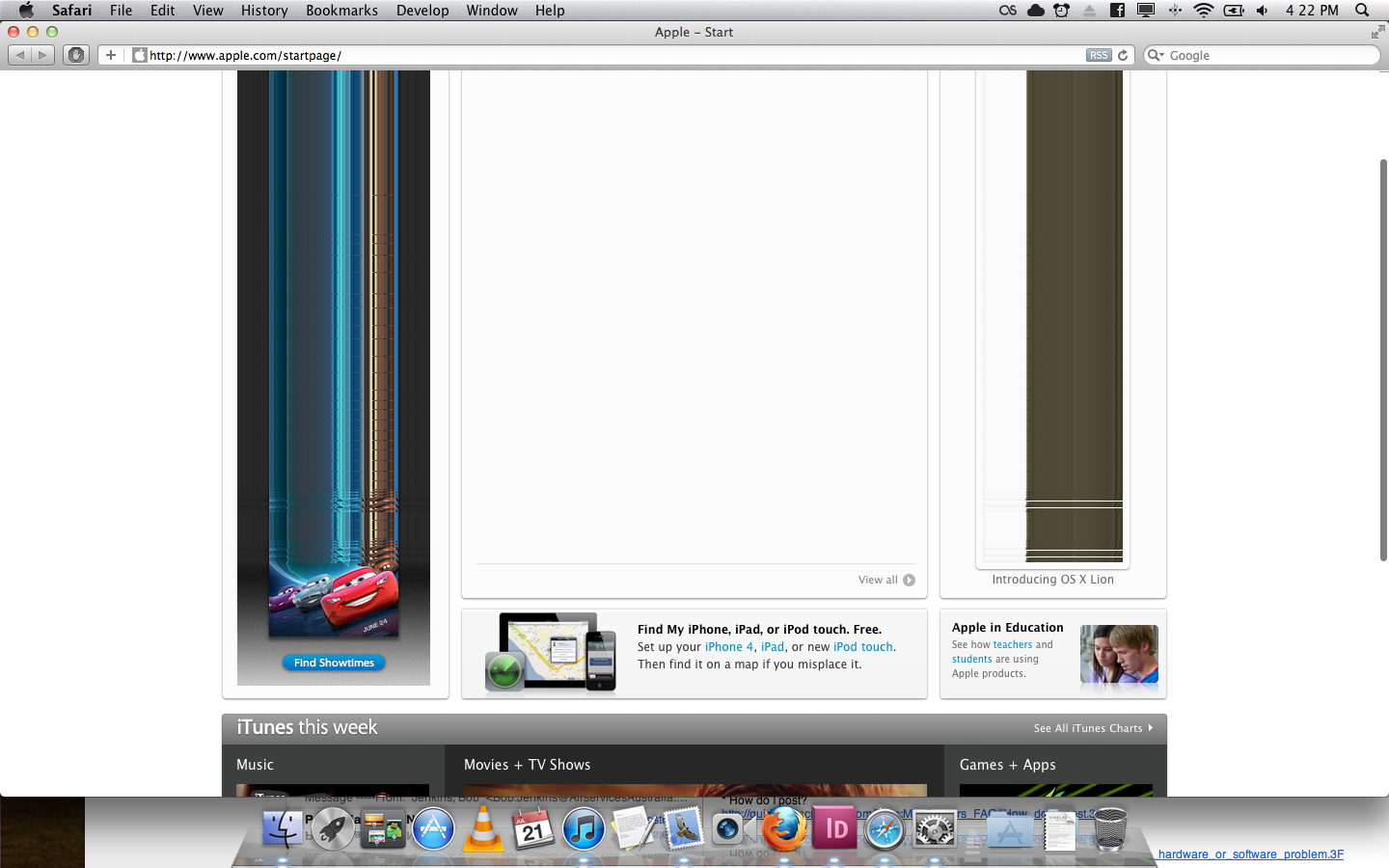Open the Google search engine dropdown
This screenshot has width=1389, height=868.
(1156, 55)
